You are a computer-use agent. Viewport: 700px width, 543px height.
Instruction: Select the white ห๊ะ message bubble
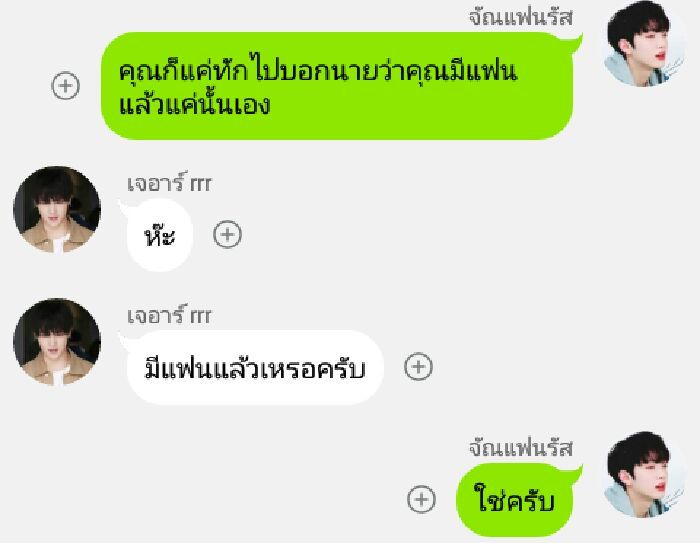pyautogui.click(x=160, y=235)
